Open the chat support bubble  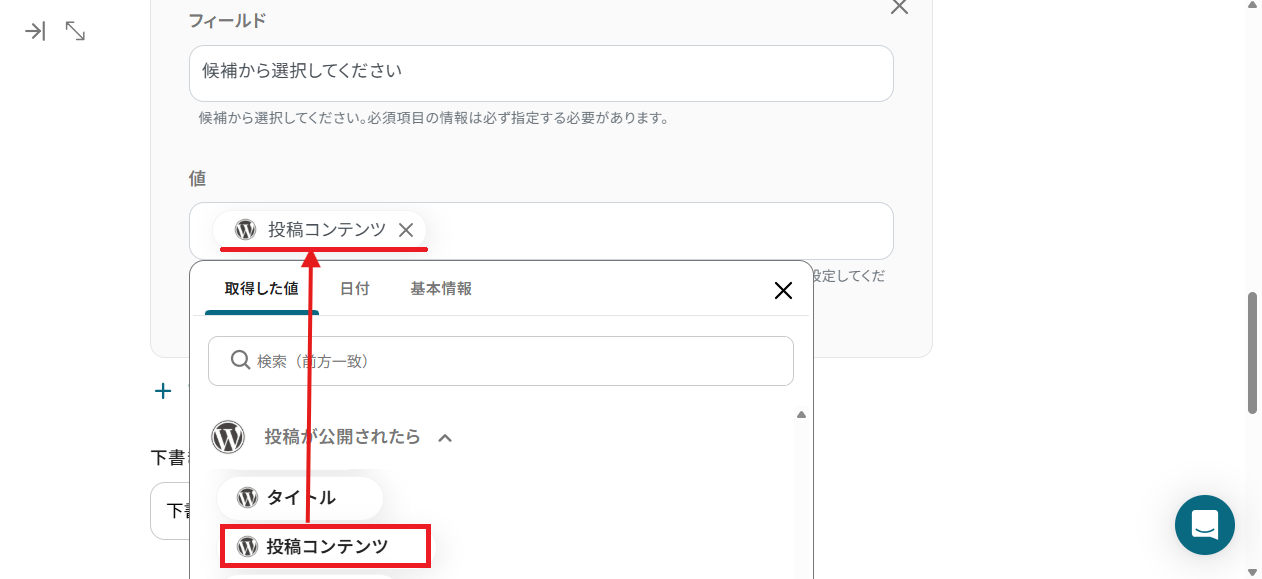(x=1204, y=525)
